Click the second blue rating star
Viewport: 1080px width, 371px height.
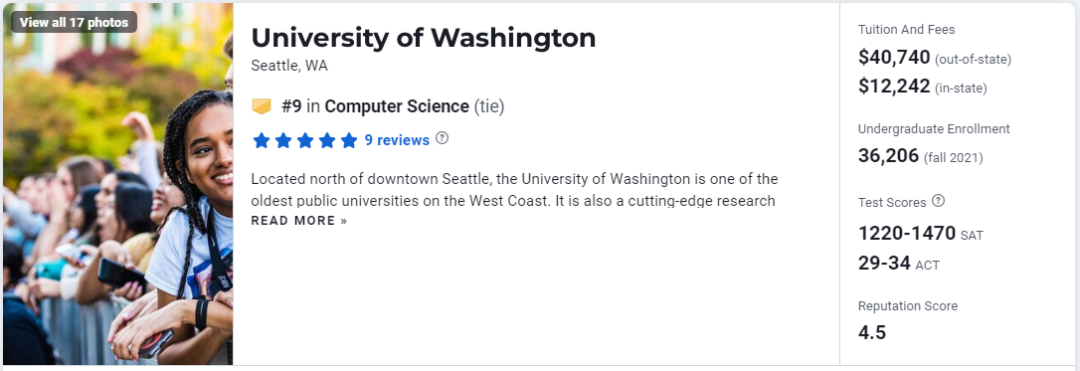[283, 140]
